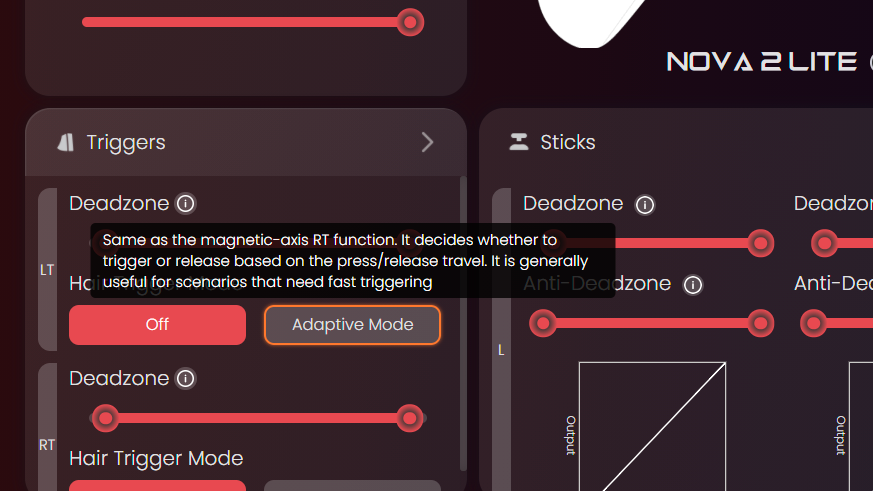Select the L stick side tab

click(501, 340)
